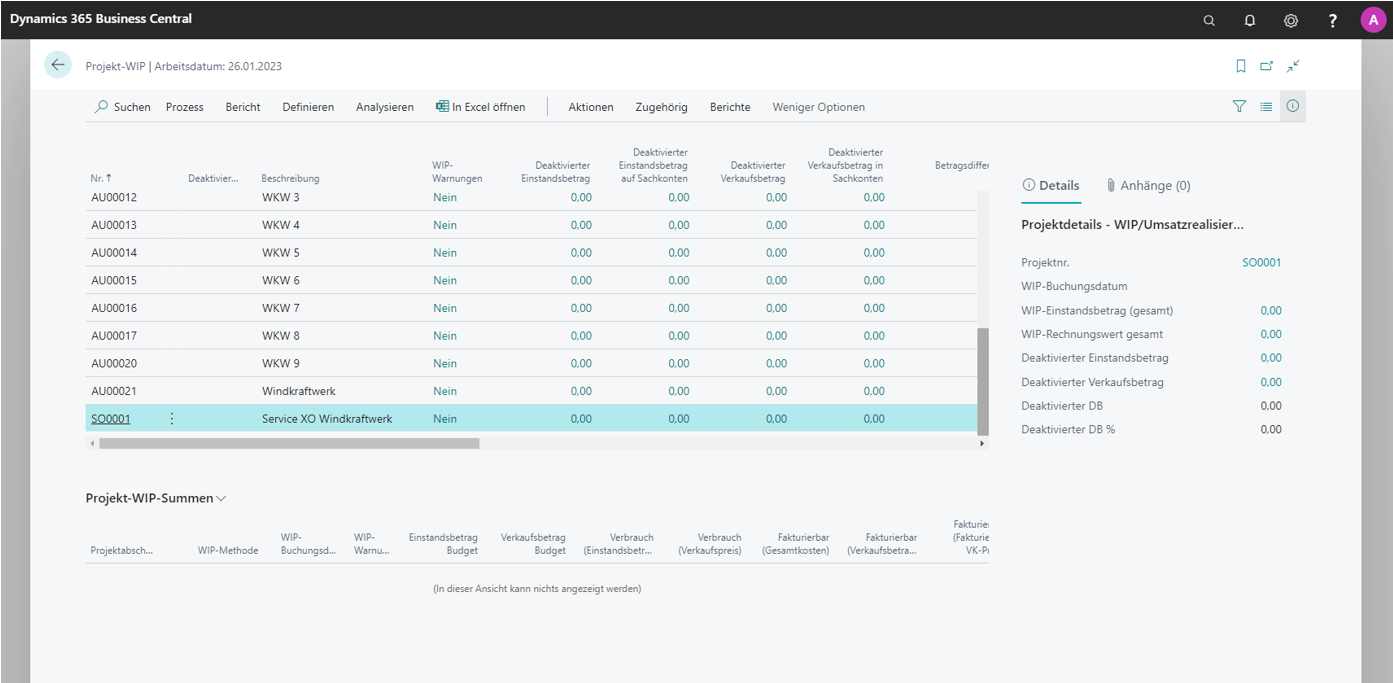Screen dimensions: 1393x683
Task: Click the bookmark page icon
Action: click(1241, 66)
